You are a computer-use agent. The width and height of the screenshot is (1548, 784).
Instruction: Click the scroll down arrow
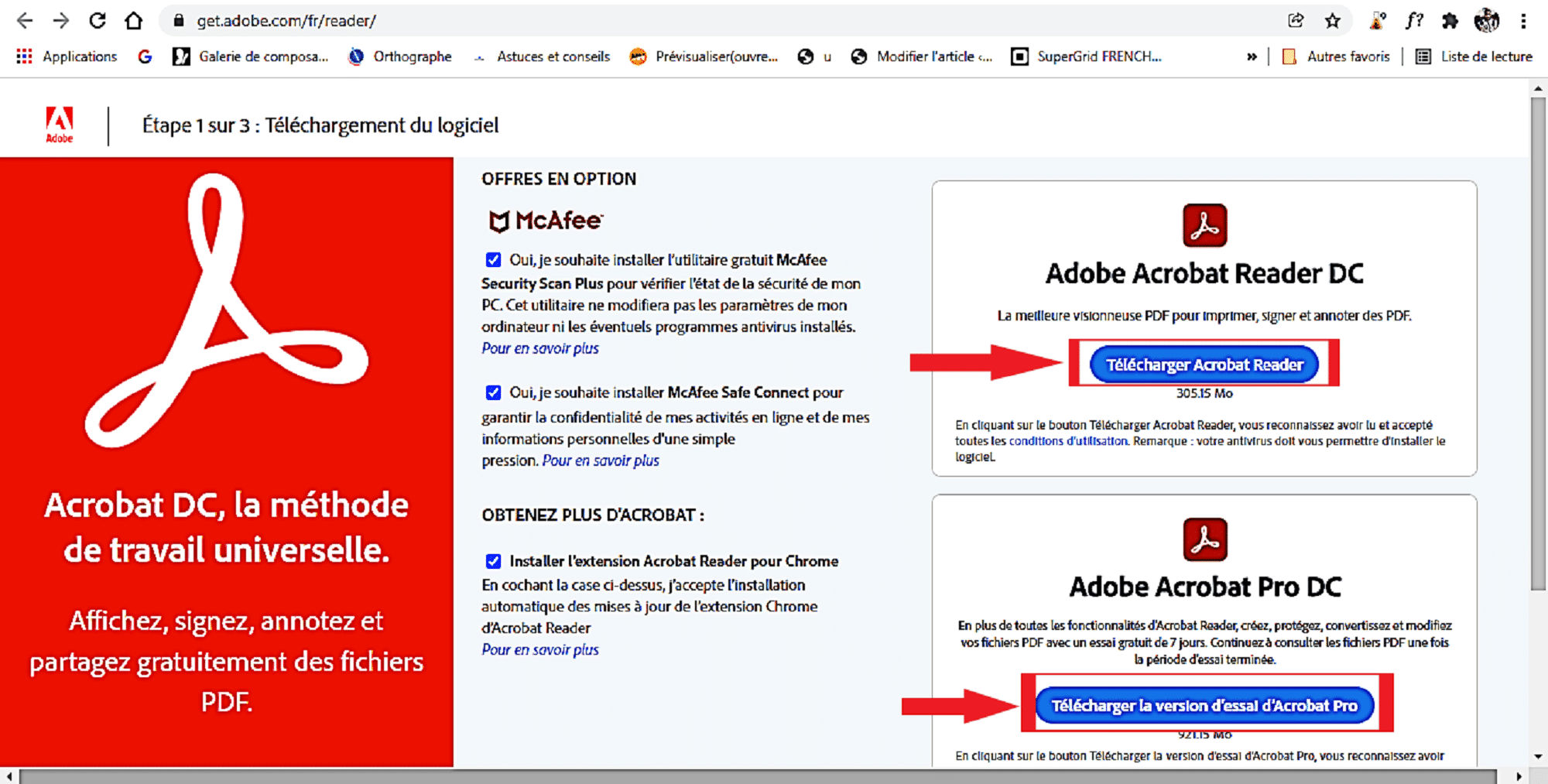(1538, 756)
